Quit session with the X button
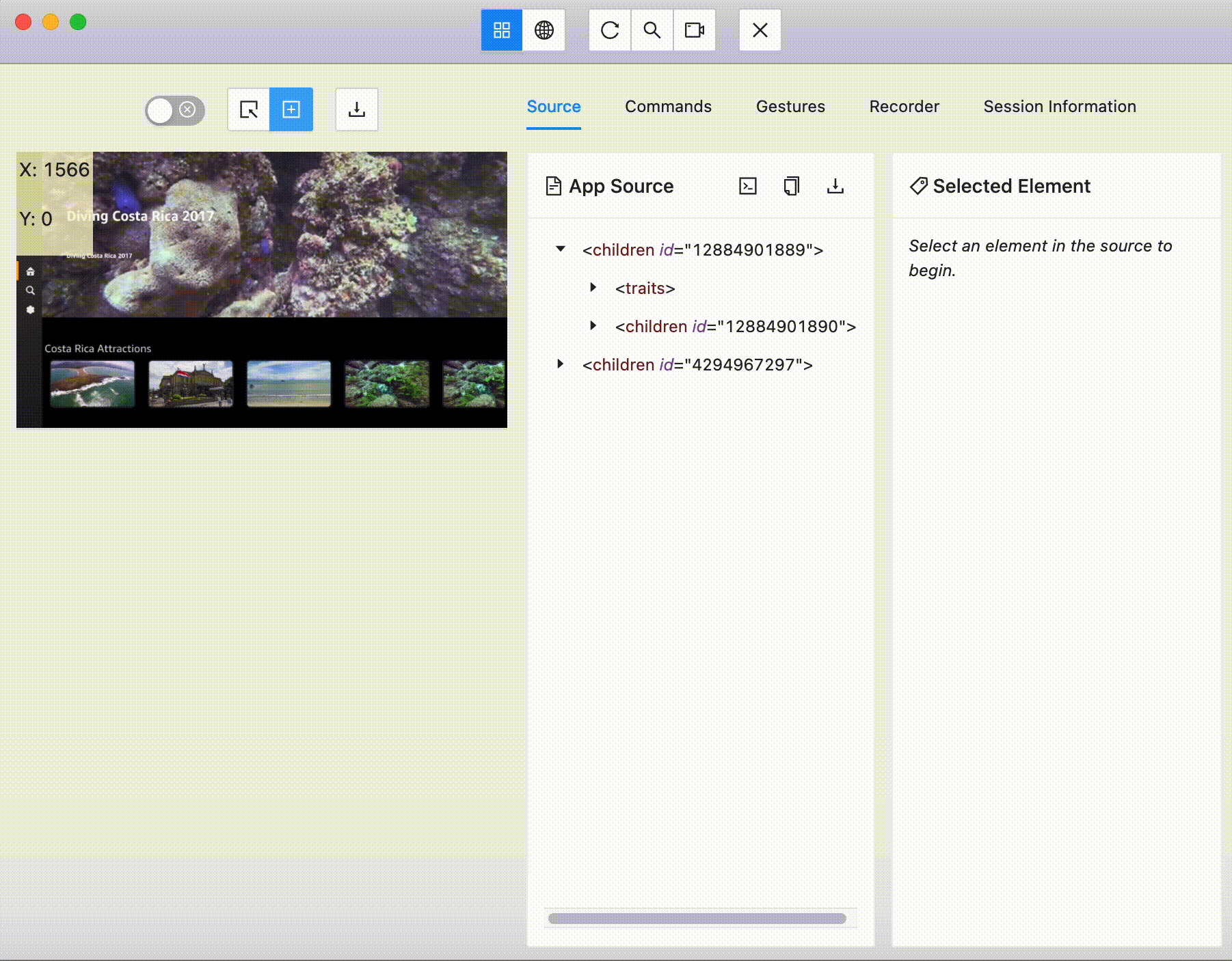The height and width of the screenshot is (961, 1232). click(760, 30)
